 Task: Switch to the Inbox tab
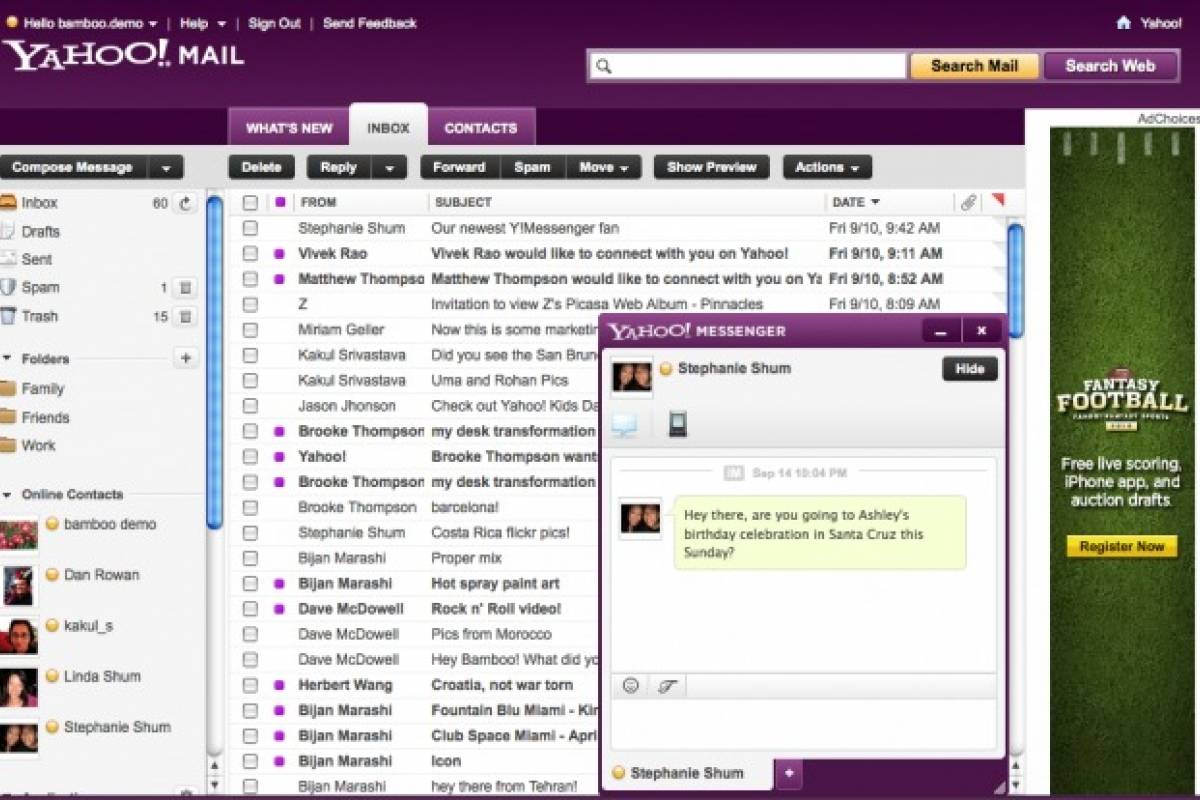pyautogui.click(x=388, y=128)
